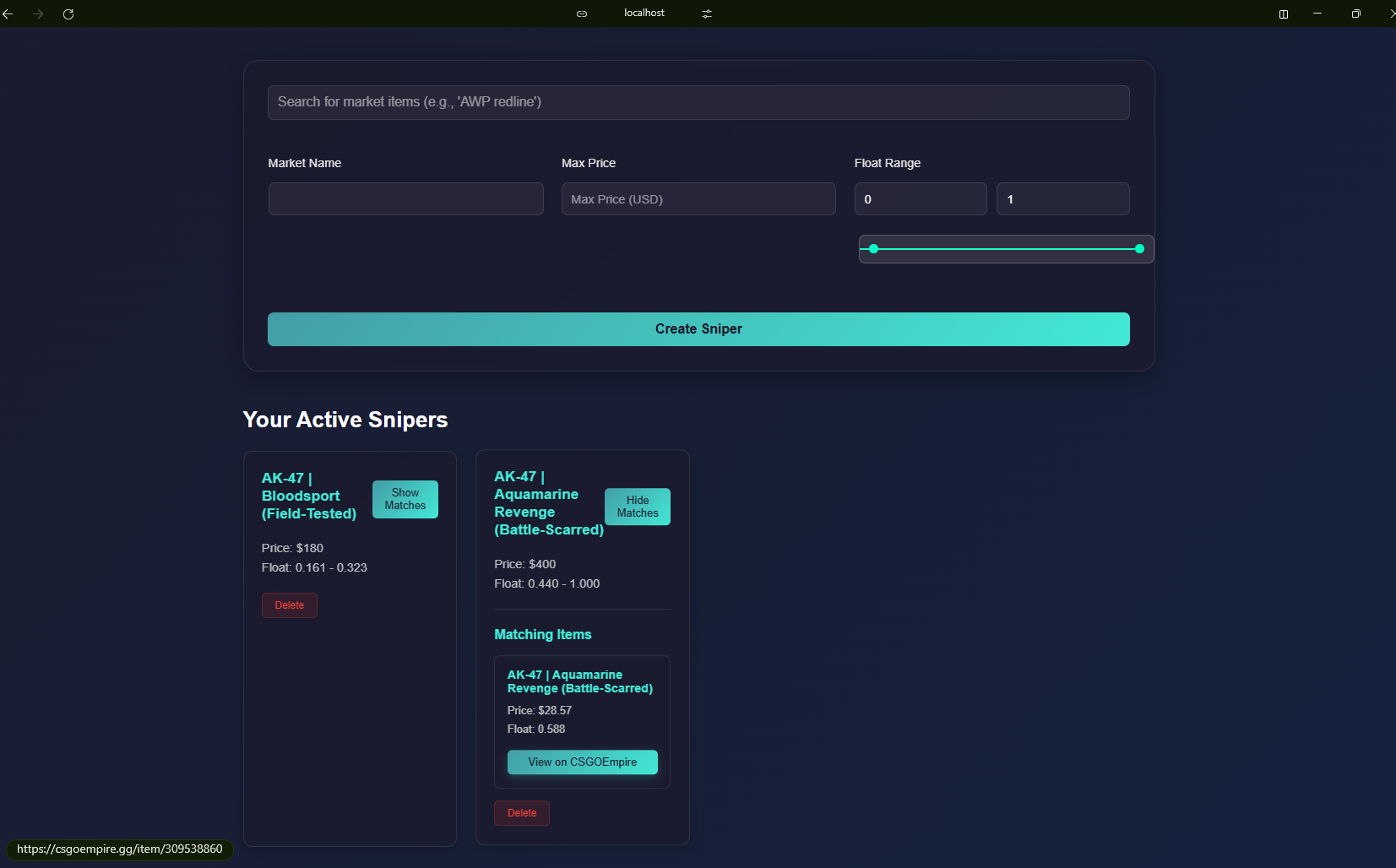Image resolution: width=1396 pixels, height=868 pixels.
Task: Delete the AK-47 Bloodsport sniper
Action: tap(289, 605)
